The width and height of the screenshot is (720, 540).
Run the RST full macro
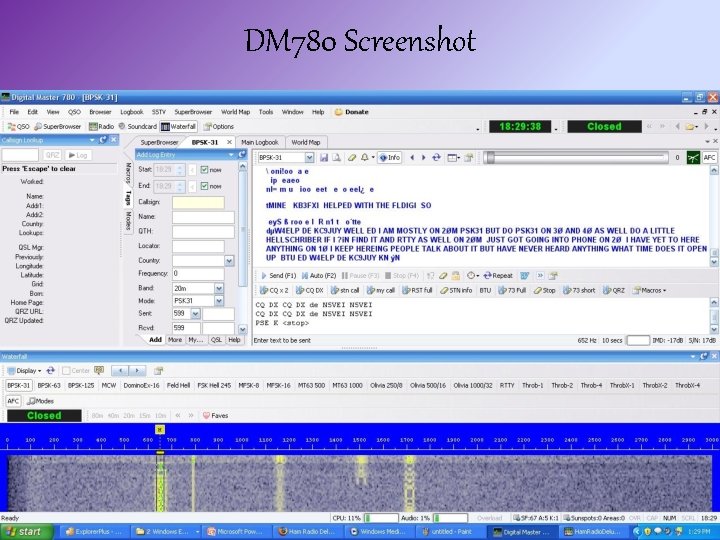pyautogui.click(x=417, y=290)
